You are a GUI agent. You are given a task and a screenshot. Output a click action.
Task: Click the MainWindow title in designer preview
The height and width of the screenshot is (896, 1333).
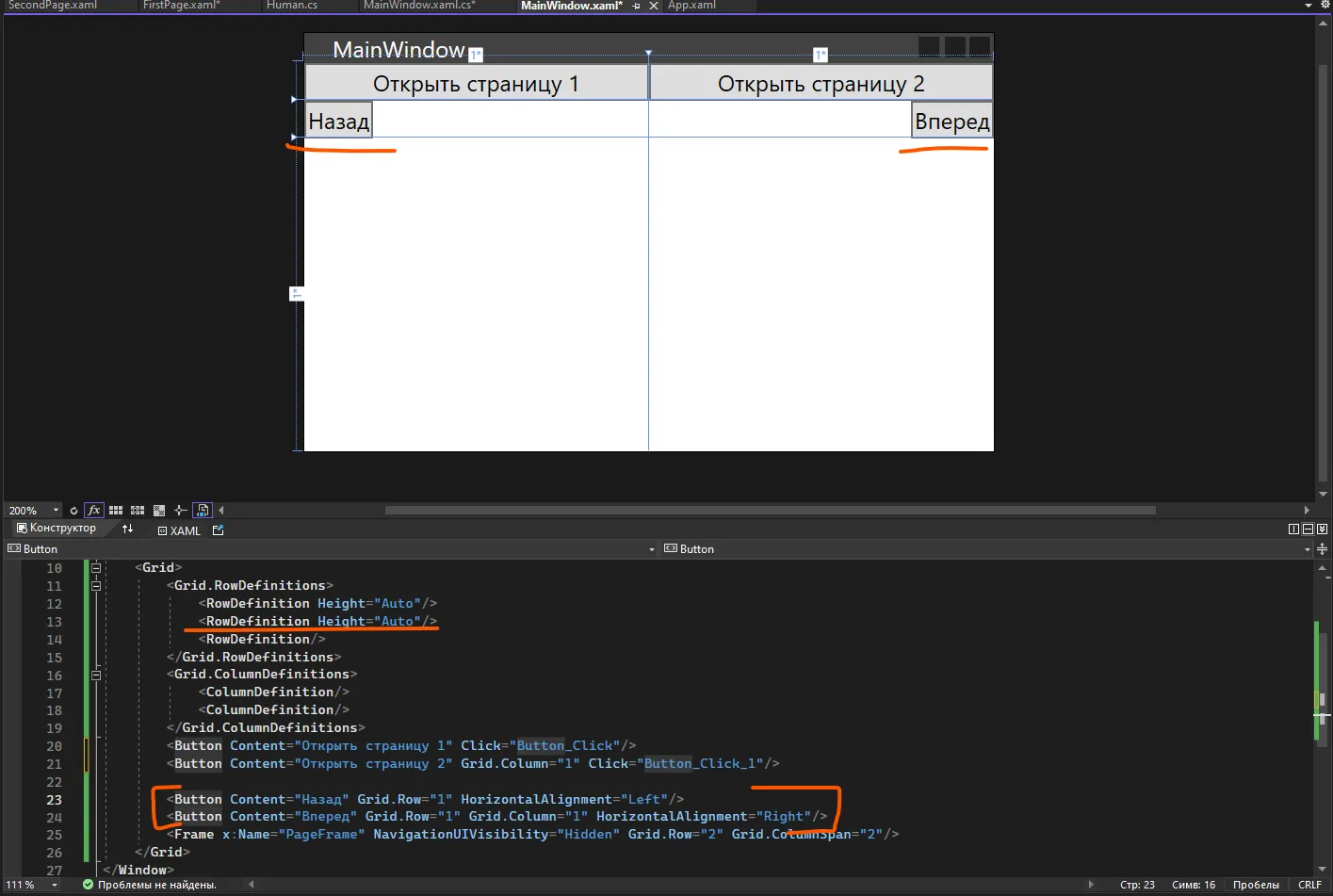tap(399, 50)
